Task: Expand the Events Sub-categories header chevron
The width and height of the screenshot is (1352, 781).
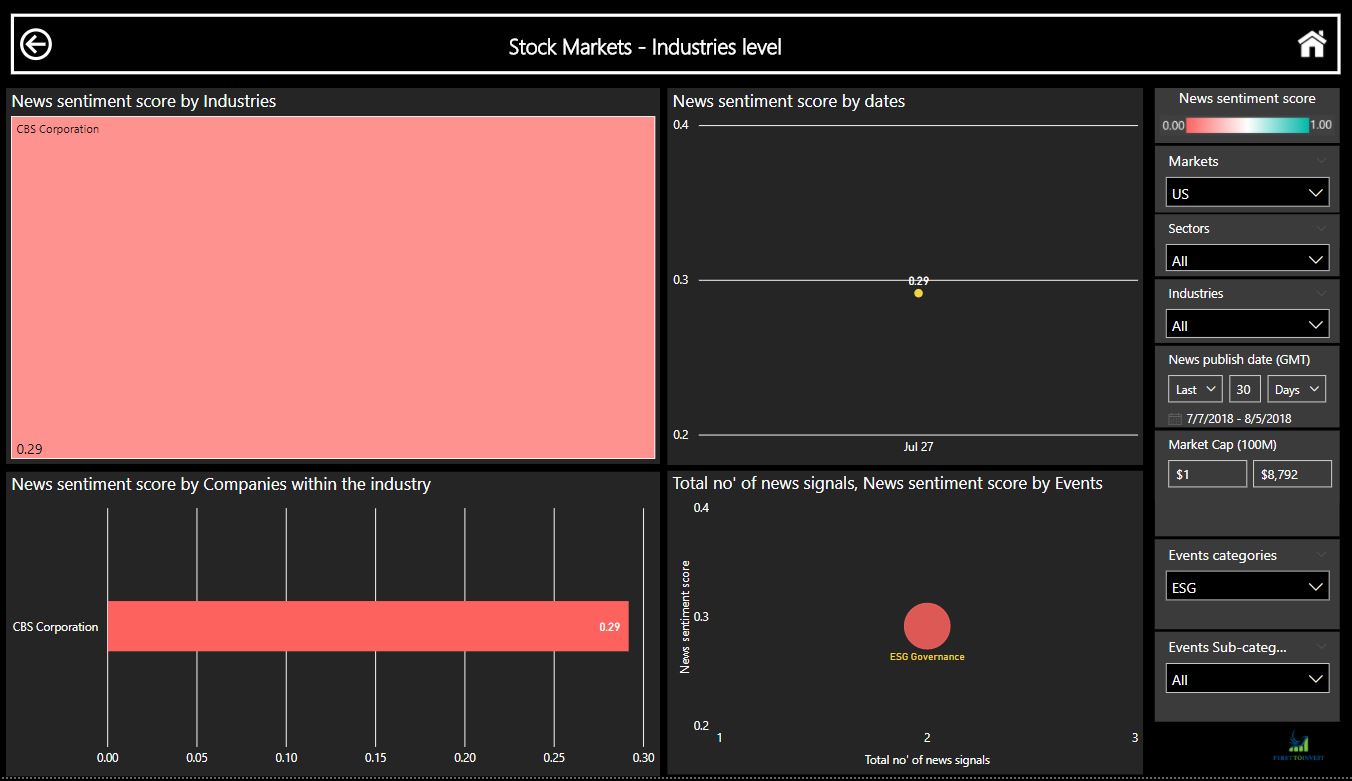Action: coord(1322,647)
